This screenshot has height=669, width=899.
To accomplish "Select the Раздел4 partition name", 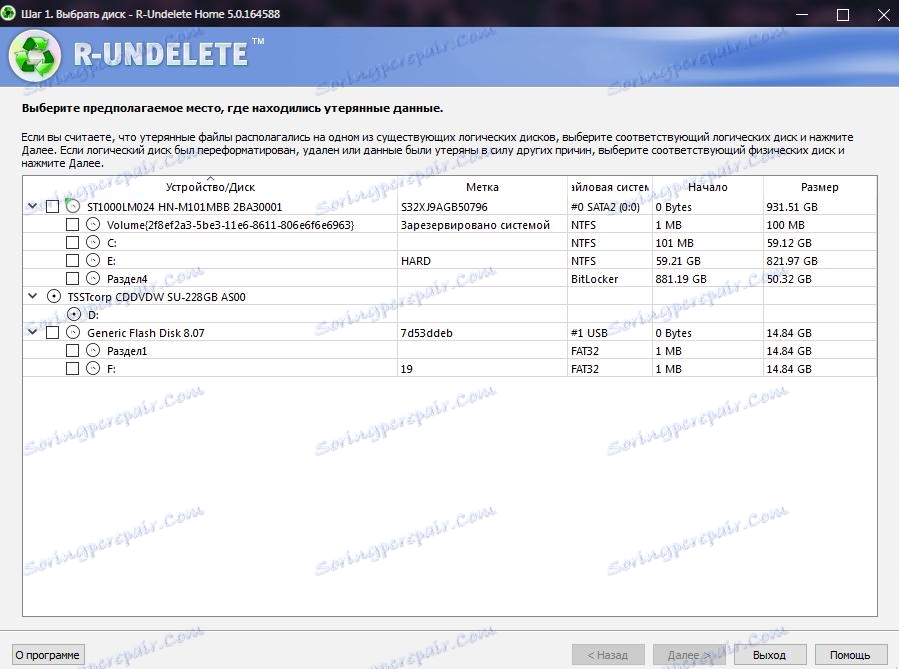I will 127,279.
